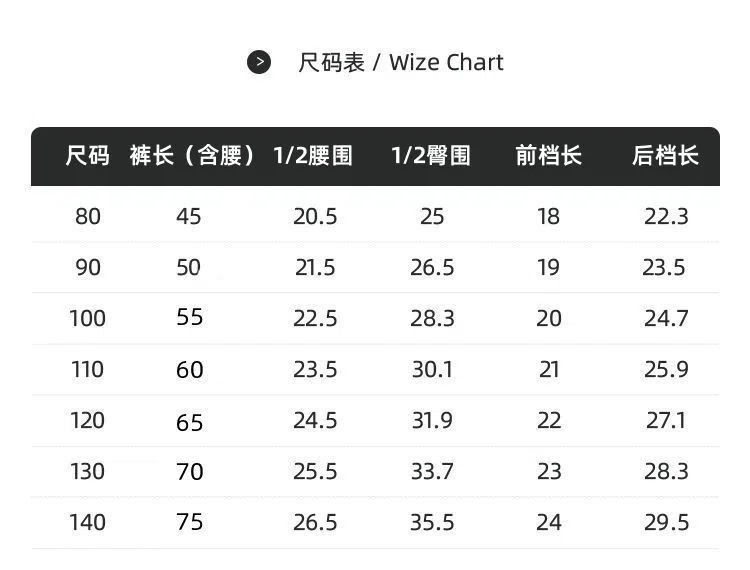The height and width of the screenshot is (570, 750).
Task: Click pants length value 70
Action: click(189, 471)
